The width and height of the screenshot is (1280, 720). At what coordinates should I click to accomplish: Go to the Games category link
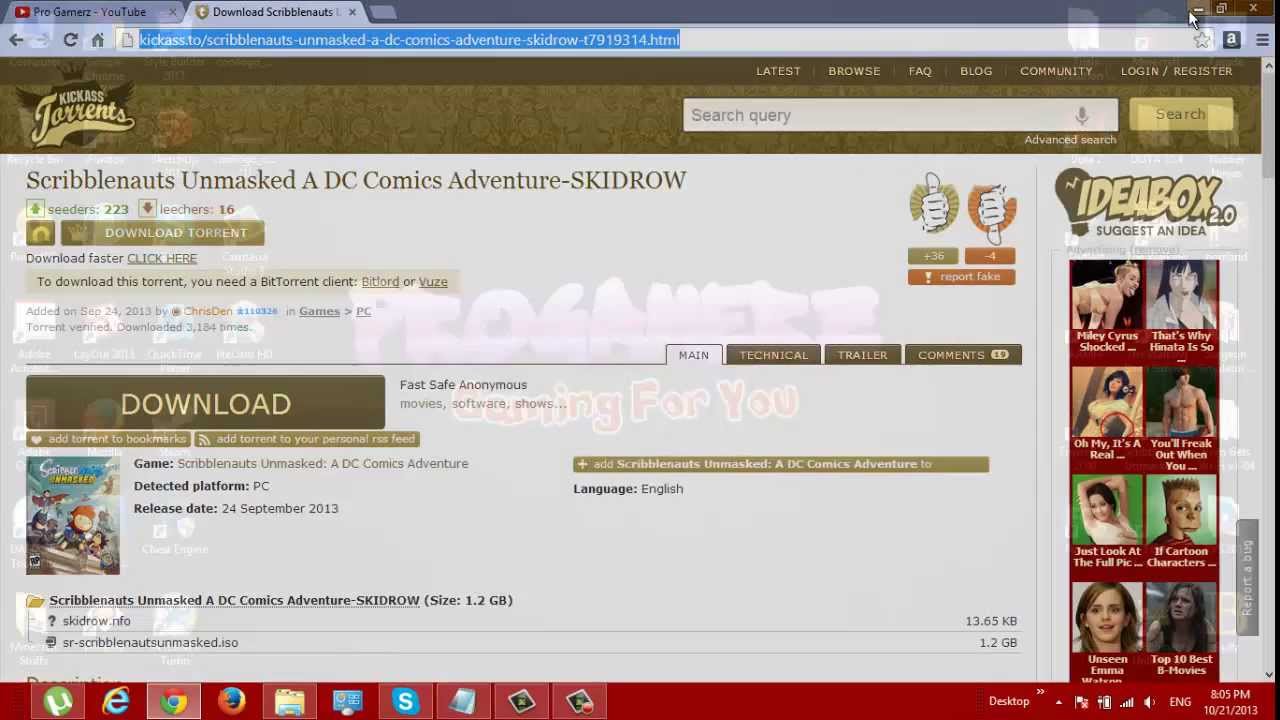(320, 311)
